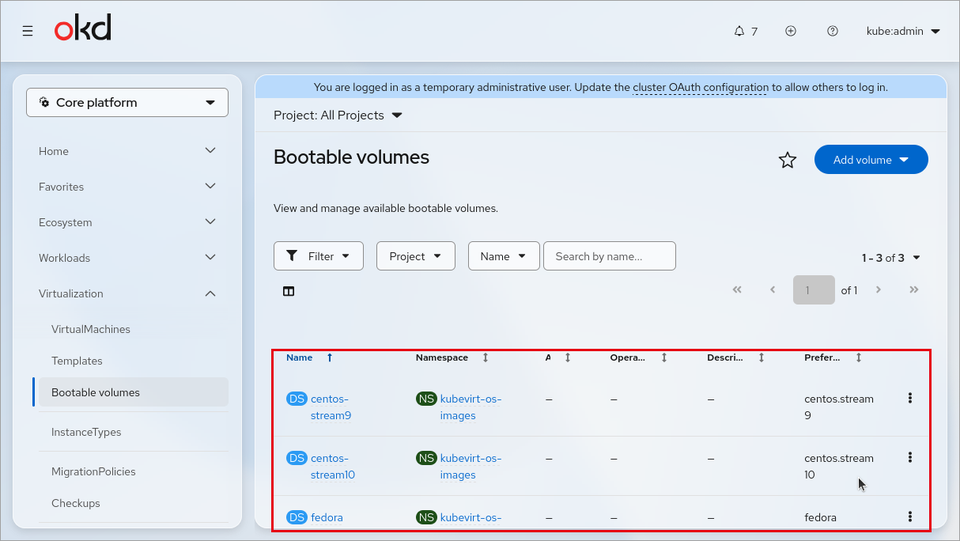This screenshot has height=541, width=960.
Task: Expand the Workloads navigation section
Action: 127,258
